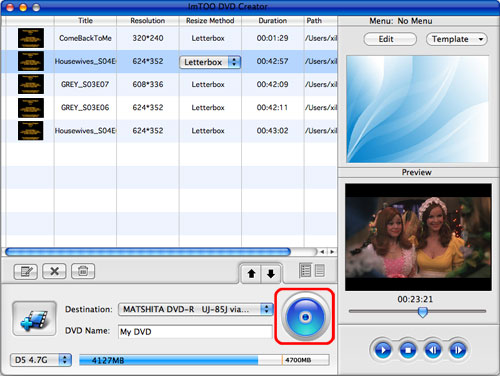The width and height of the screenshot is (500, 376).
Task: Click the video preview display
Action: click(418, 237)
